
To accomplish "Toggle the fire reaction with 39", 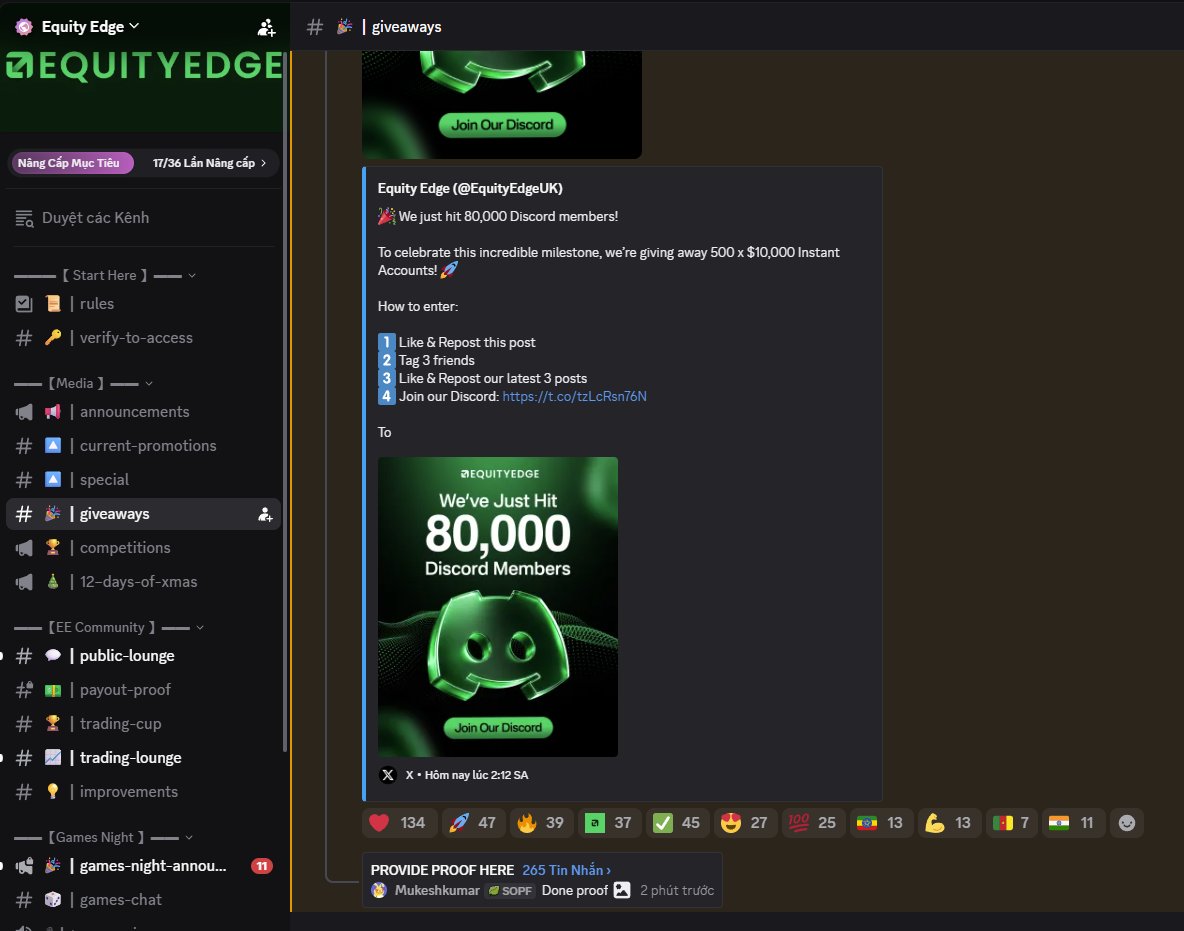I will coord(541,822).
